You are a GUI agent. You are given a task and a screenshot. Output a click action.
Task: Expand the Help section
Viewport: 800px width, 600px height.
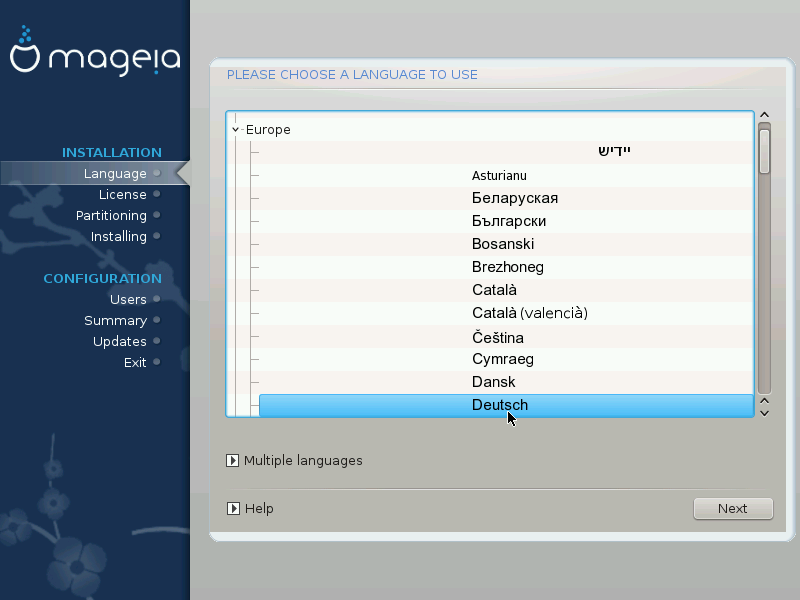click(233, 509)
